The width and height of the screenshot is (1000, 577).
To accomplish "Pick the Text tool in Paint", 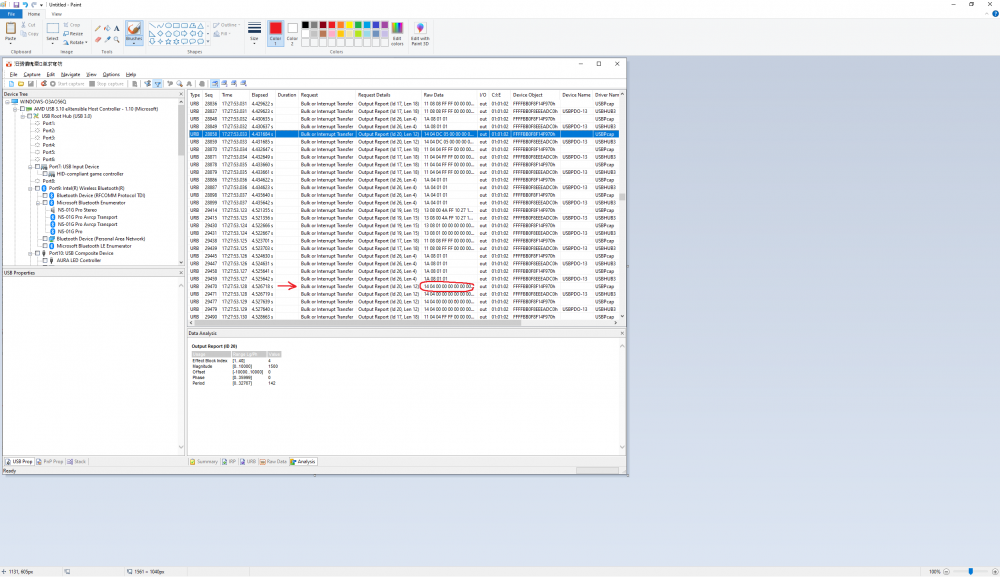I will pyautogui.click(x=117, y=29).
